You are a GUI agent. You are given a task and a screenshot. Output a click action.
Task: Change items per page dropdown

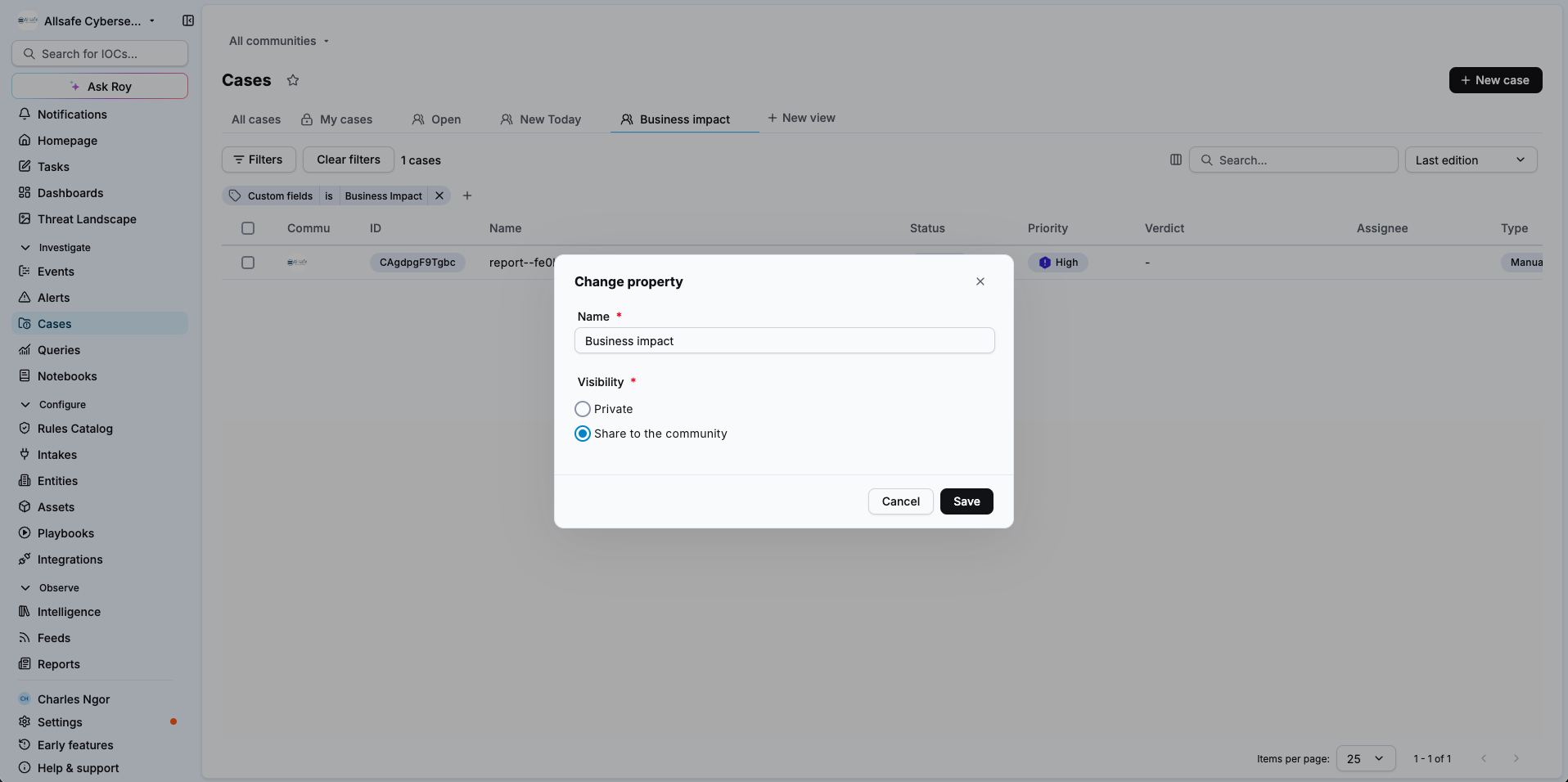(x=1366, y=759)
